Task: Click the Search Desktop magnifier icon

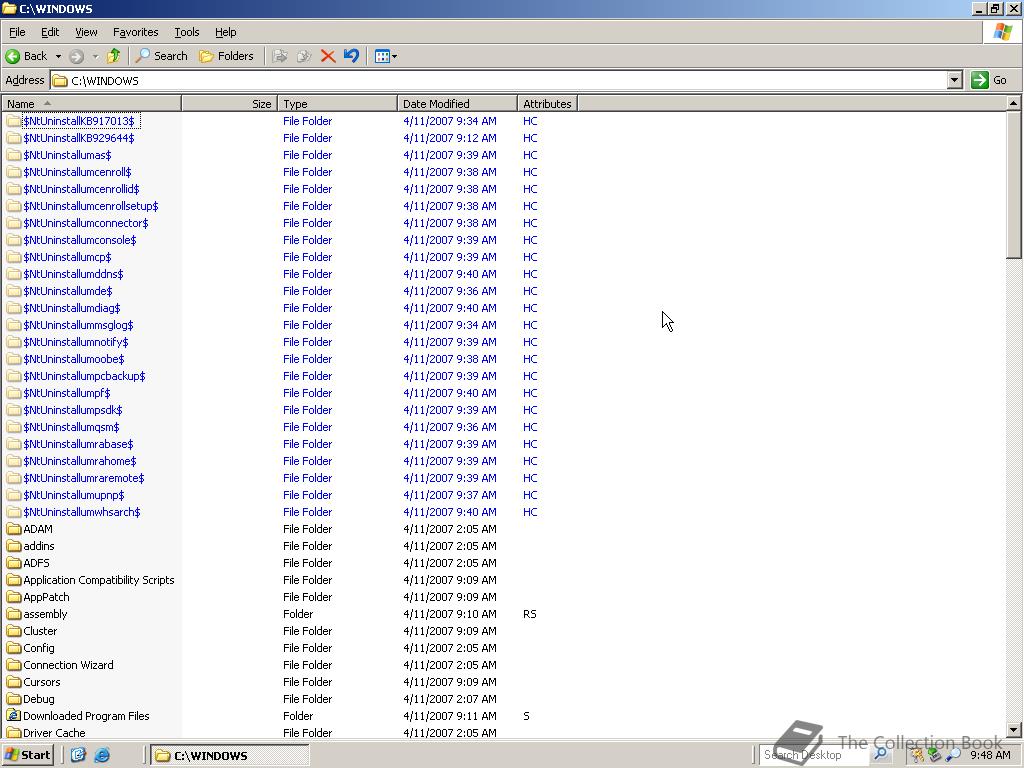Action: [x=880, y=755]
